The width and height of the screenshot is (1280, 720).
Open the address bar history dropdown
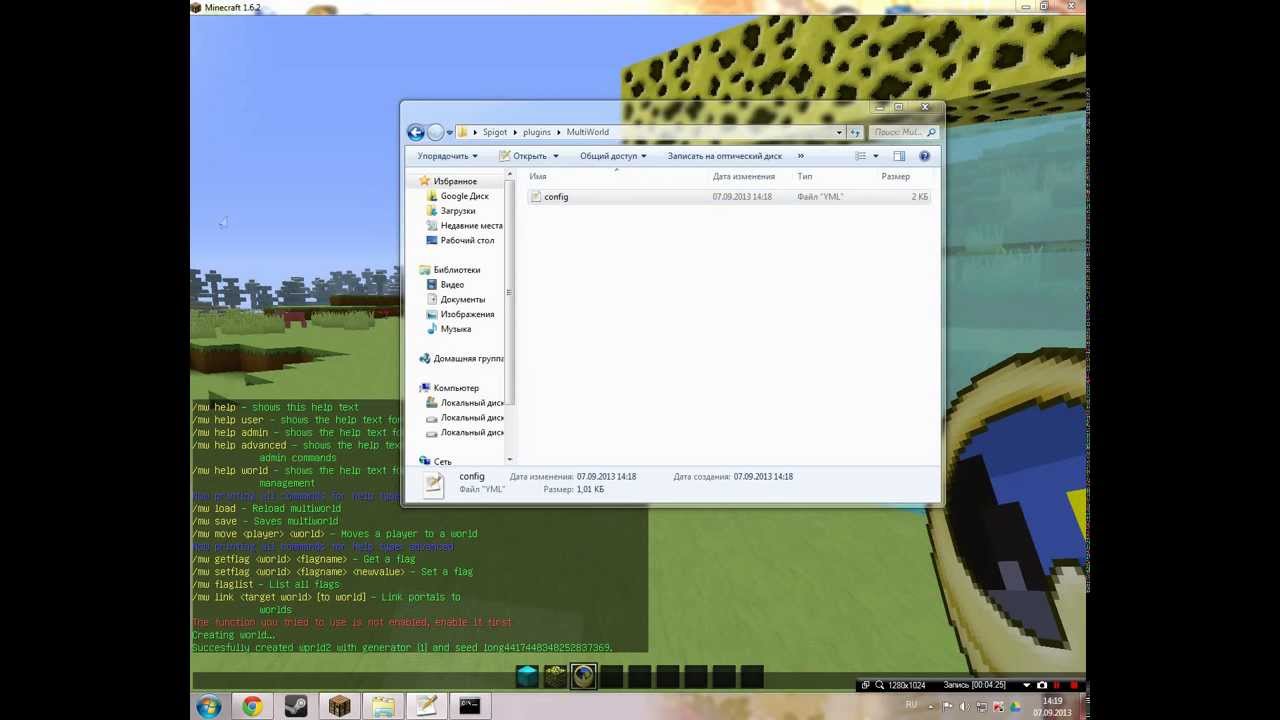point(839,132)
